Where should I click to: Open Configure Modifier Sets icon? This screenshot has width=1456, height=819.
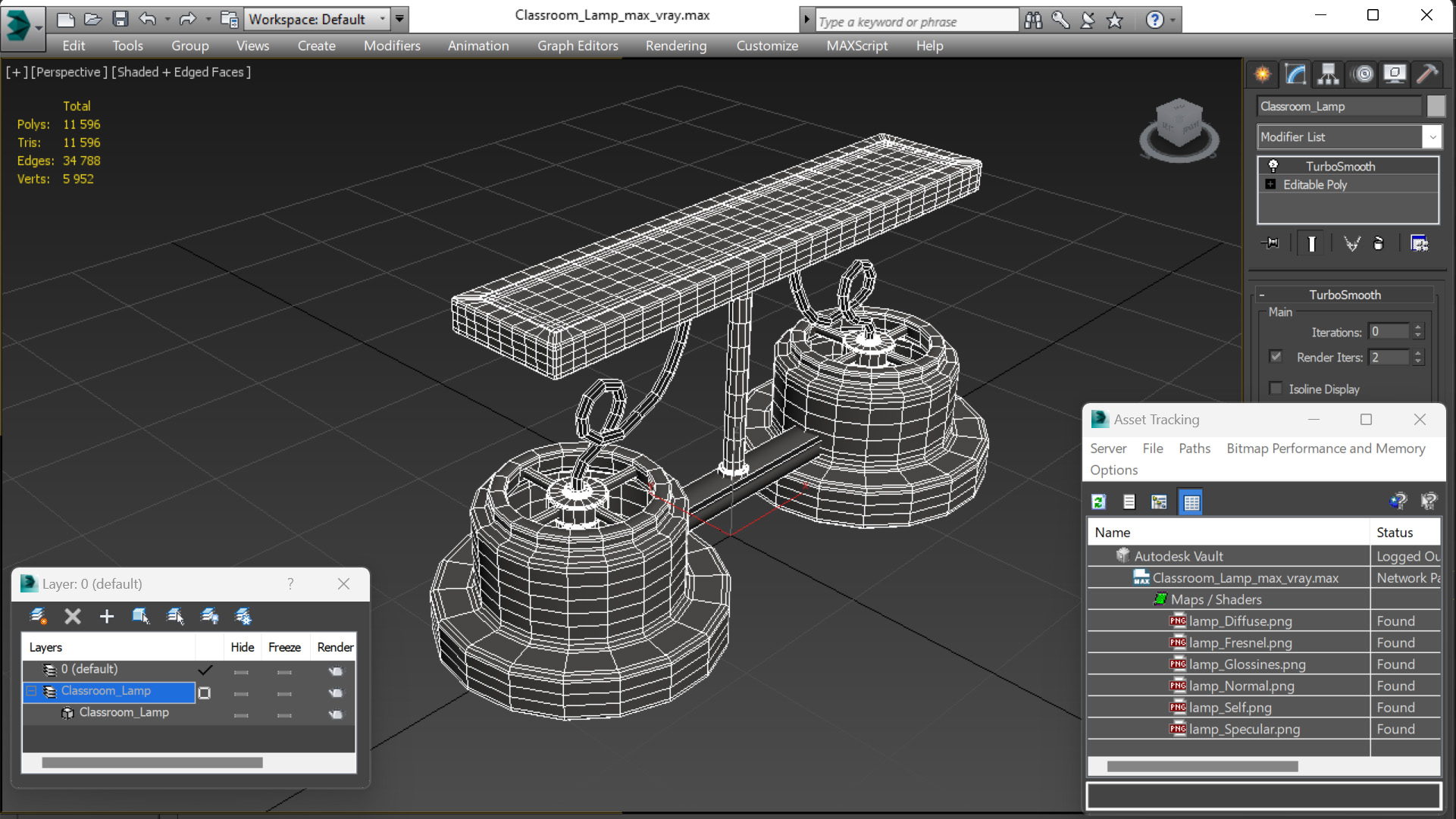[x=1419, y=243]
